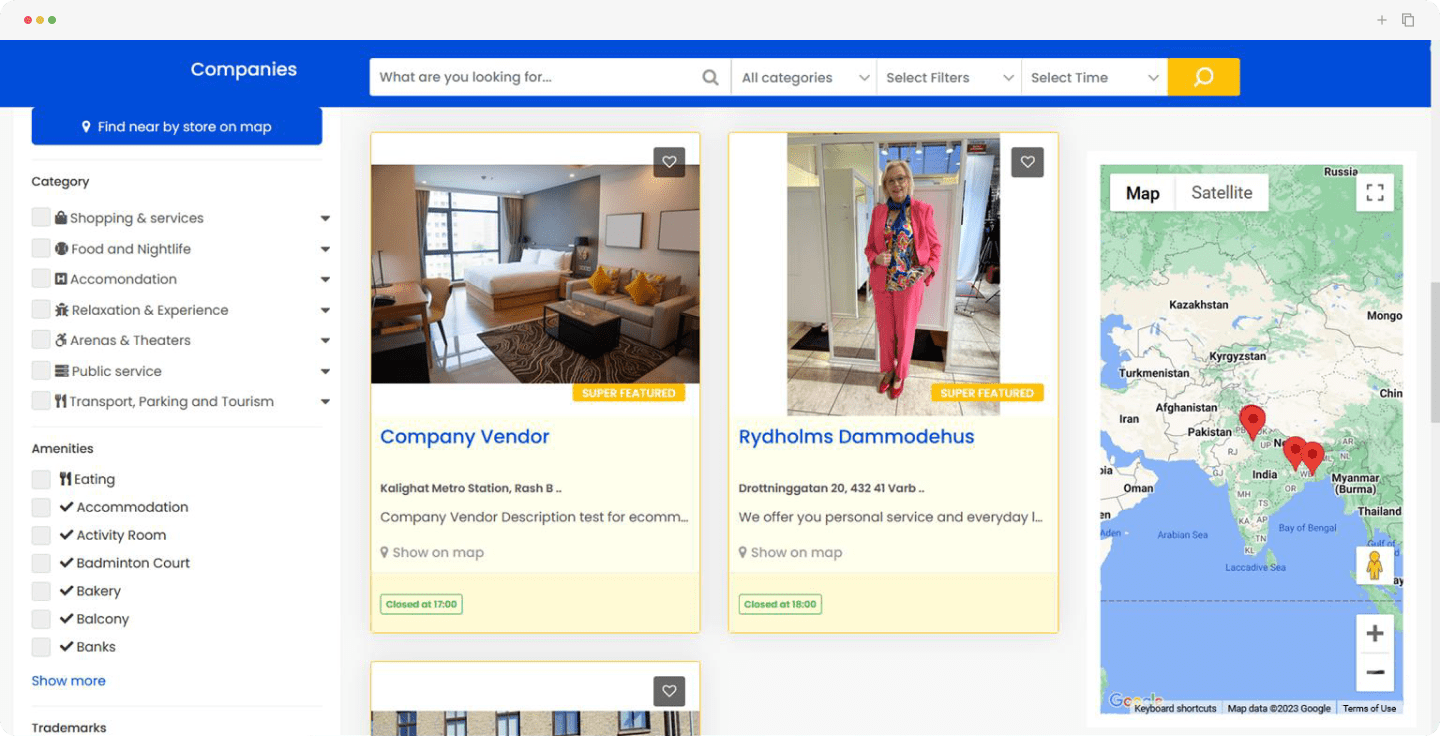This screenshot has height=736, width=1440.
Task: Zoom out on the map
Action: coord(1375,672)
